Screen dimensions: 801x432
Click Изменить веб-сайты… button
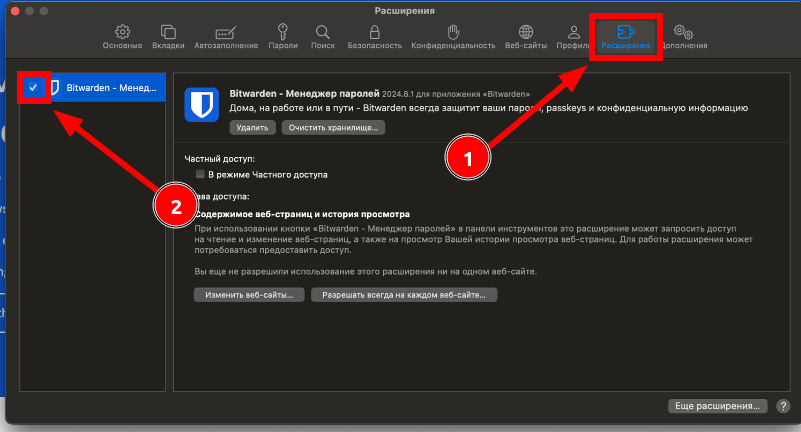pos(249,296)
